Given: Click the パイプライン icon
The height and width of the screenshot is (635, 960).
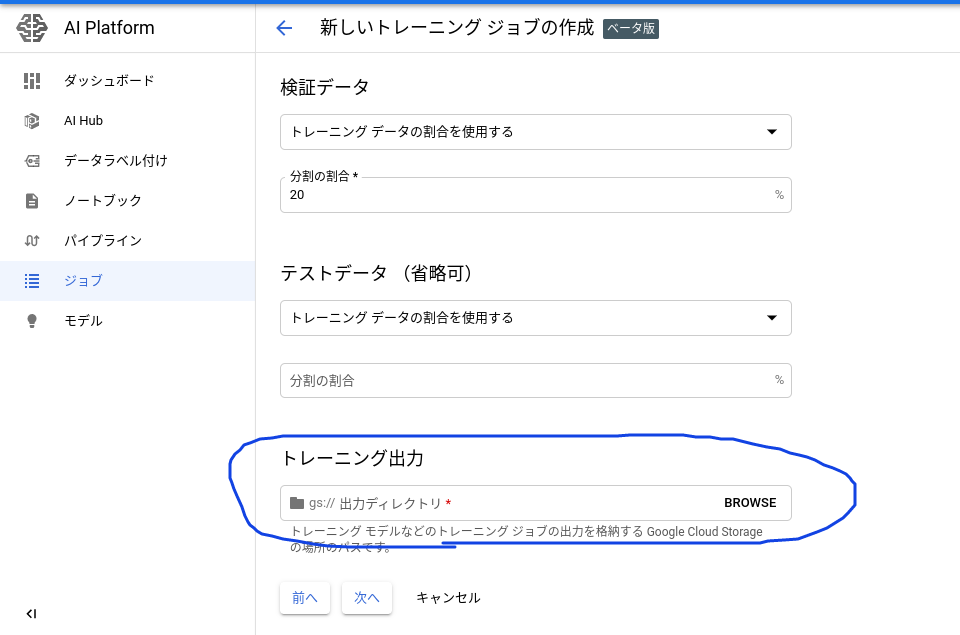Looking at the screenshot, I should (32, 241).
